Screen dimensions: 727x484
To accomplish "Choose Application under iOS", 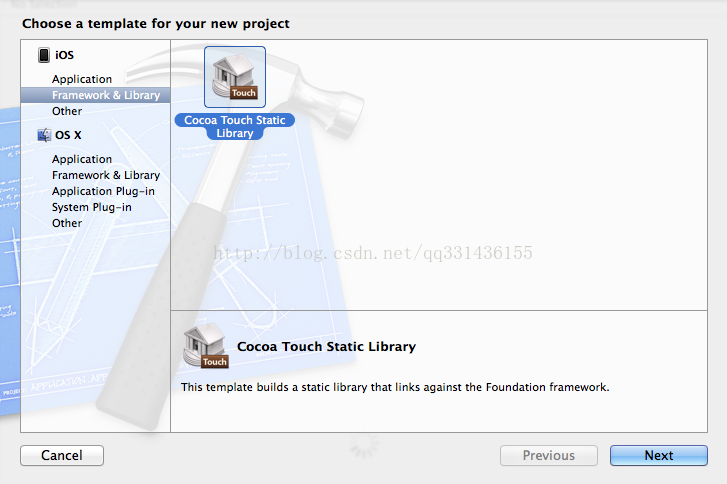I will click(82, 79).
